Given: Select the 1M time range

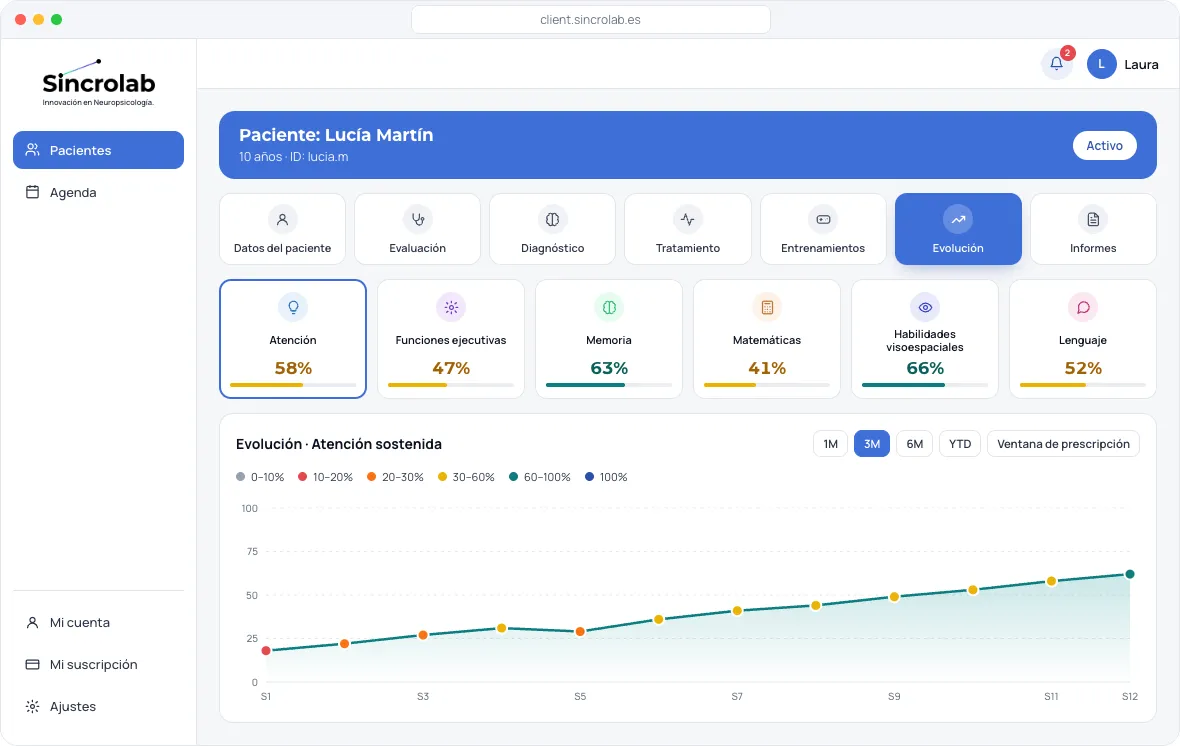Looking at the screenshot, I should tap(830, 444).
